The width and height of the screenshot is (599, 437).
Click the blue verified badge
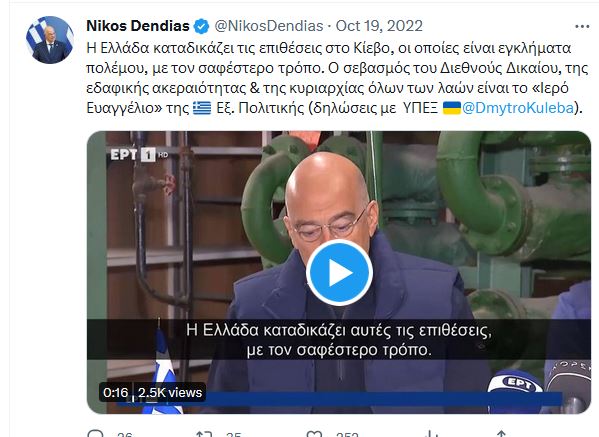[x=201, y=26]
